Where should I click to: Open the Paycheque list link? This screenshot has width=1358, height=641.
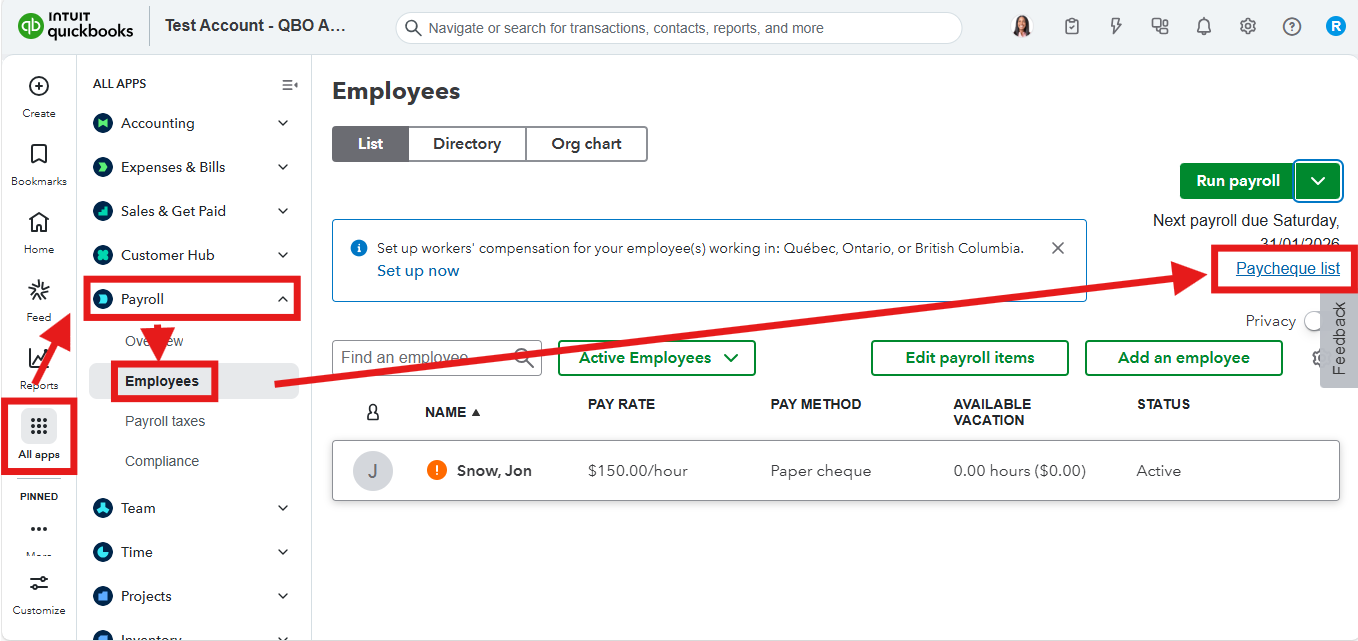point(1287,268)
